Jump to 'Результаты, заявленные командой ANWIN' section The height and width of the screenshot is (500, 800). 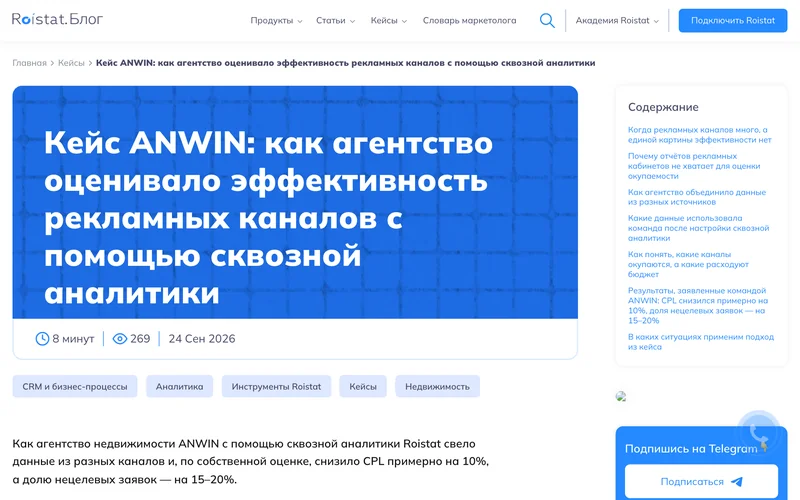(x=698, y=306)
